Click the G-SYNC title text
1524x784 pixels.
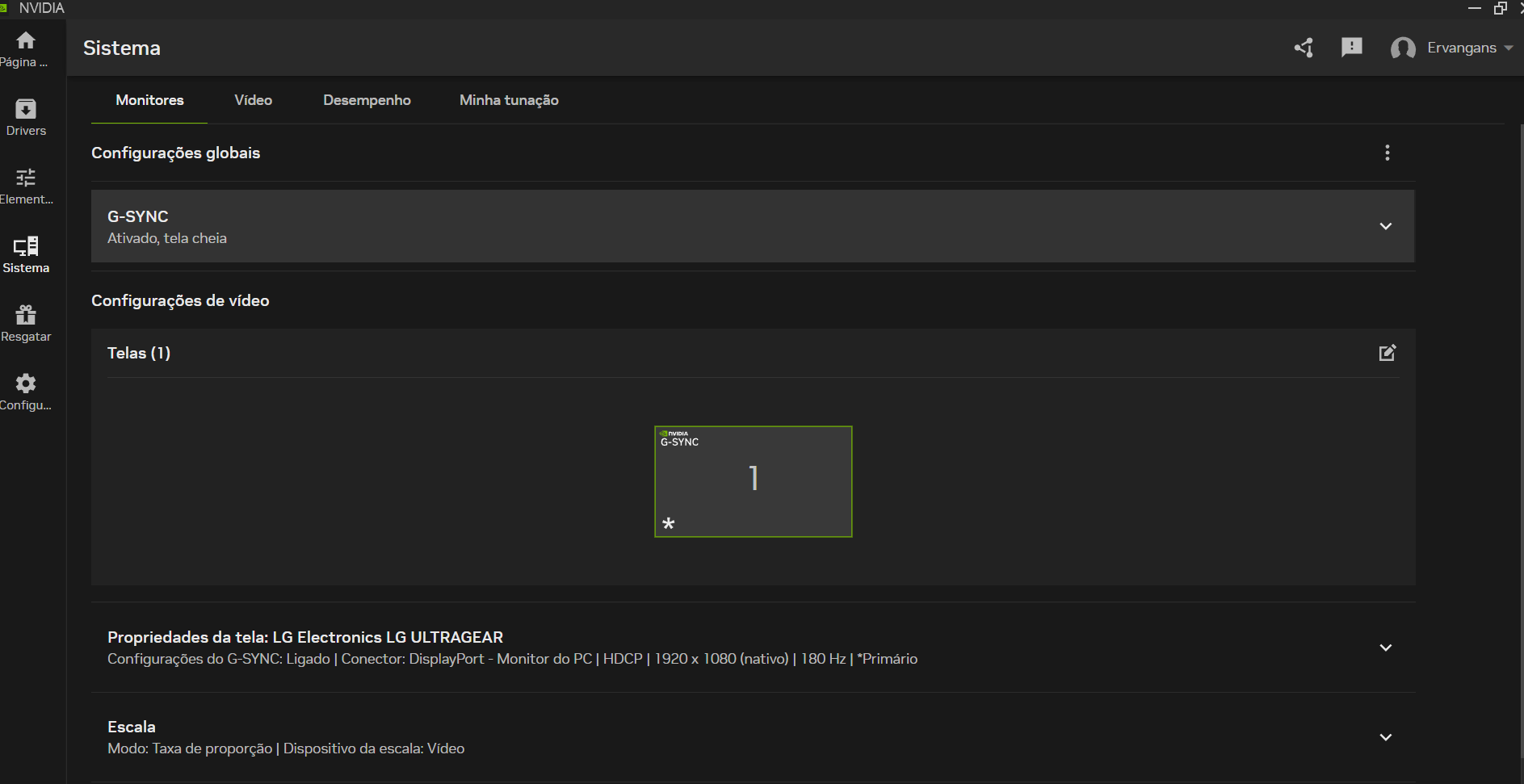pos(138,216)
